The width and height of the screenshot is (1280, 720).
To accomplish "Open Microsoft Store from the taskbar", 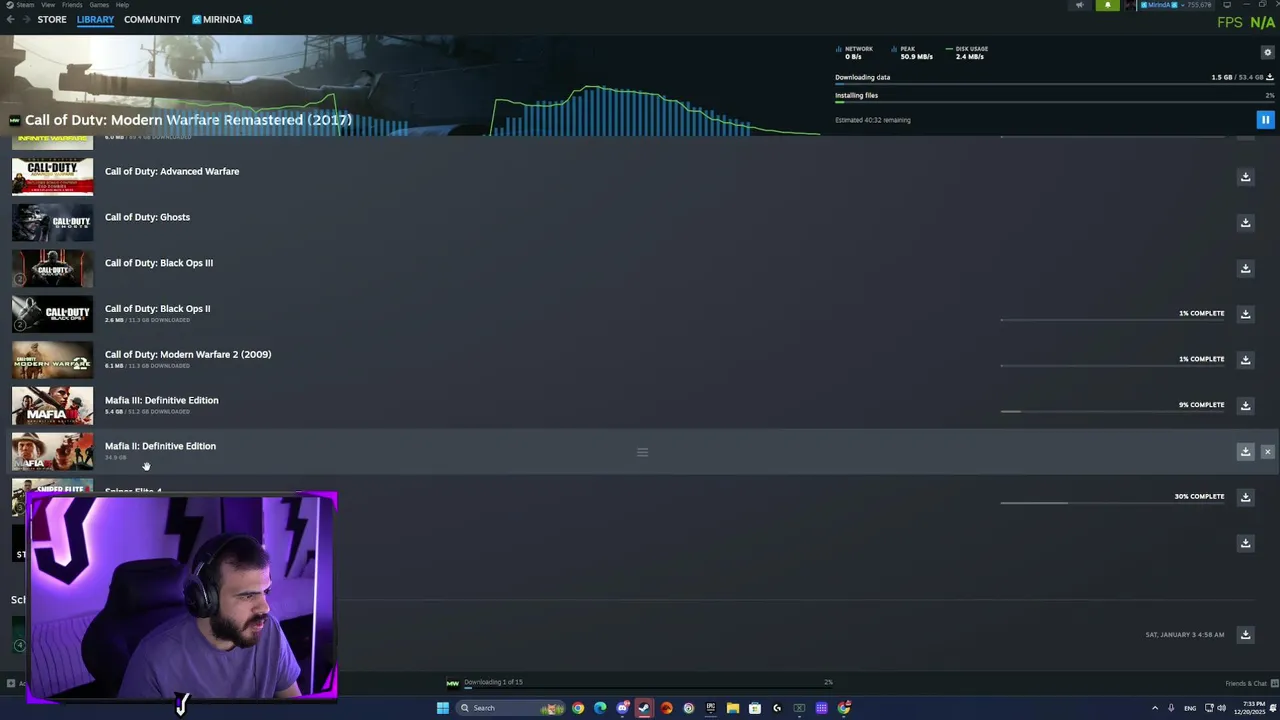I will [755, 708].
